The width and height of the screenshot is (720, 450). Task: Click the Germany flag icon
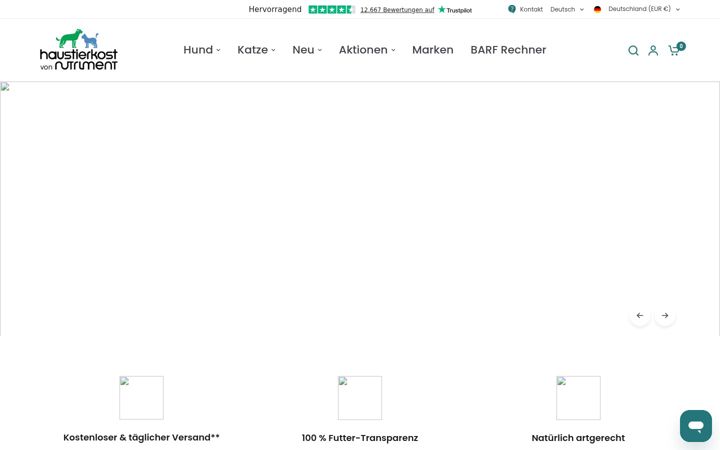[597, 9]
